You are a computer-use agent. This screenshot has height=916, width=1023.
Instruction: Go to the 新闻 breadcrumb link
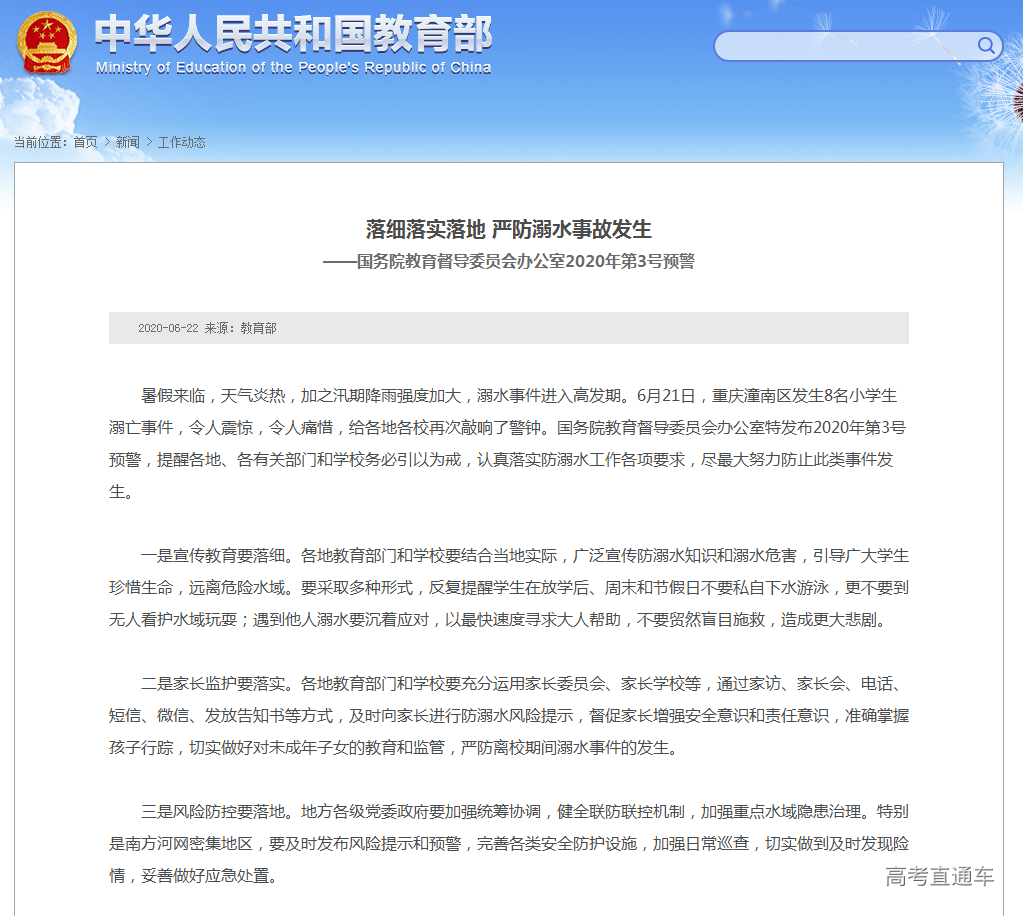[x=128, y=142]
